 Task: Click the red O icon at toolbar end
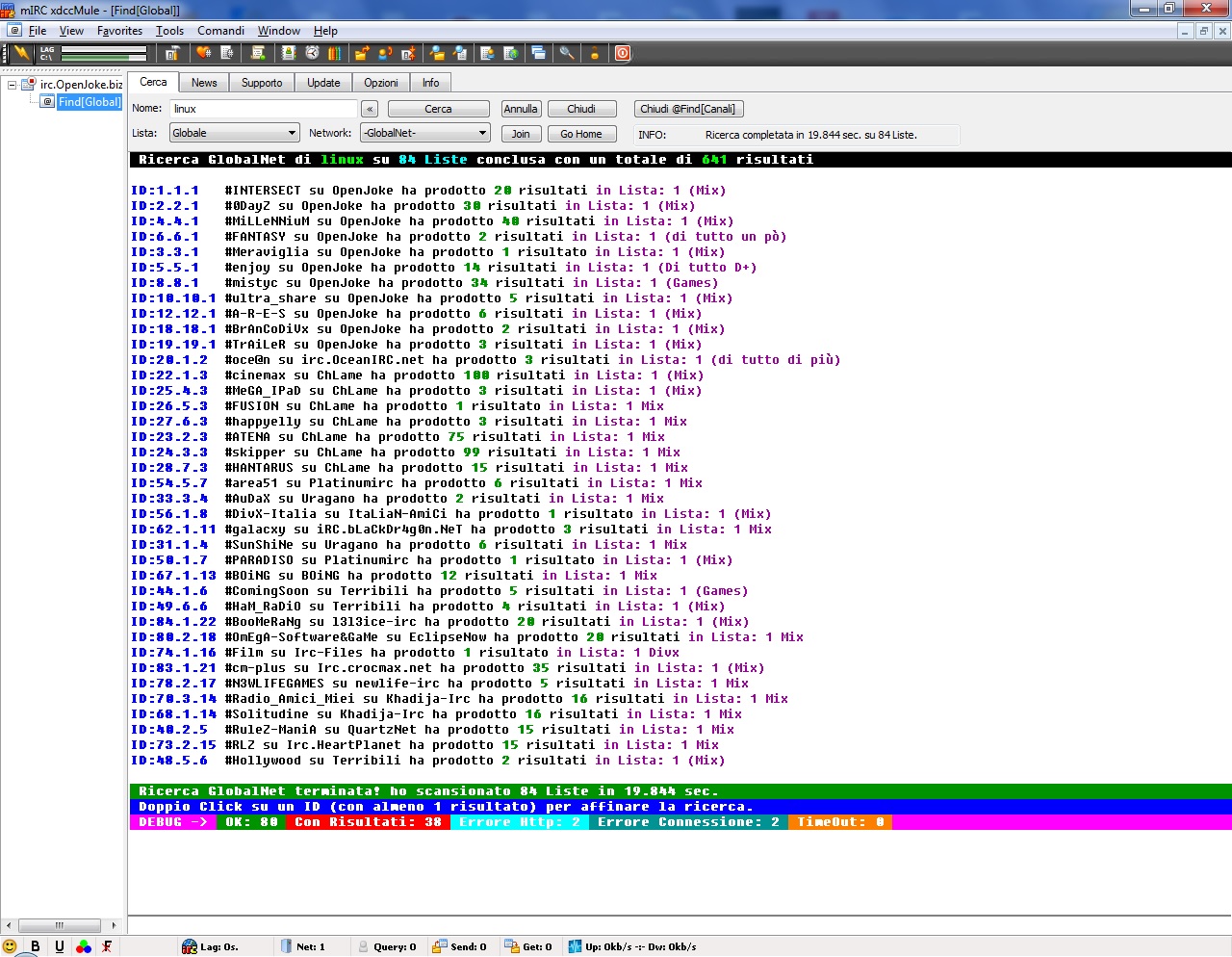[x=622, y=53]
